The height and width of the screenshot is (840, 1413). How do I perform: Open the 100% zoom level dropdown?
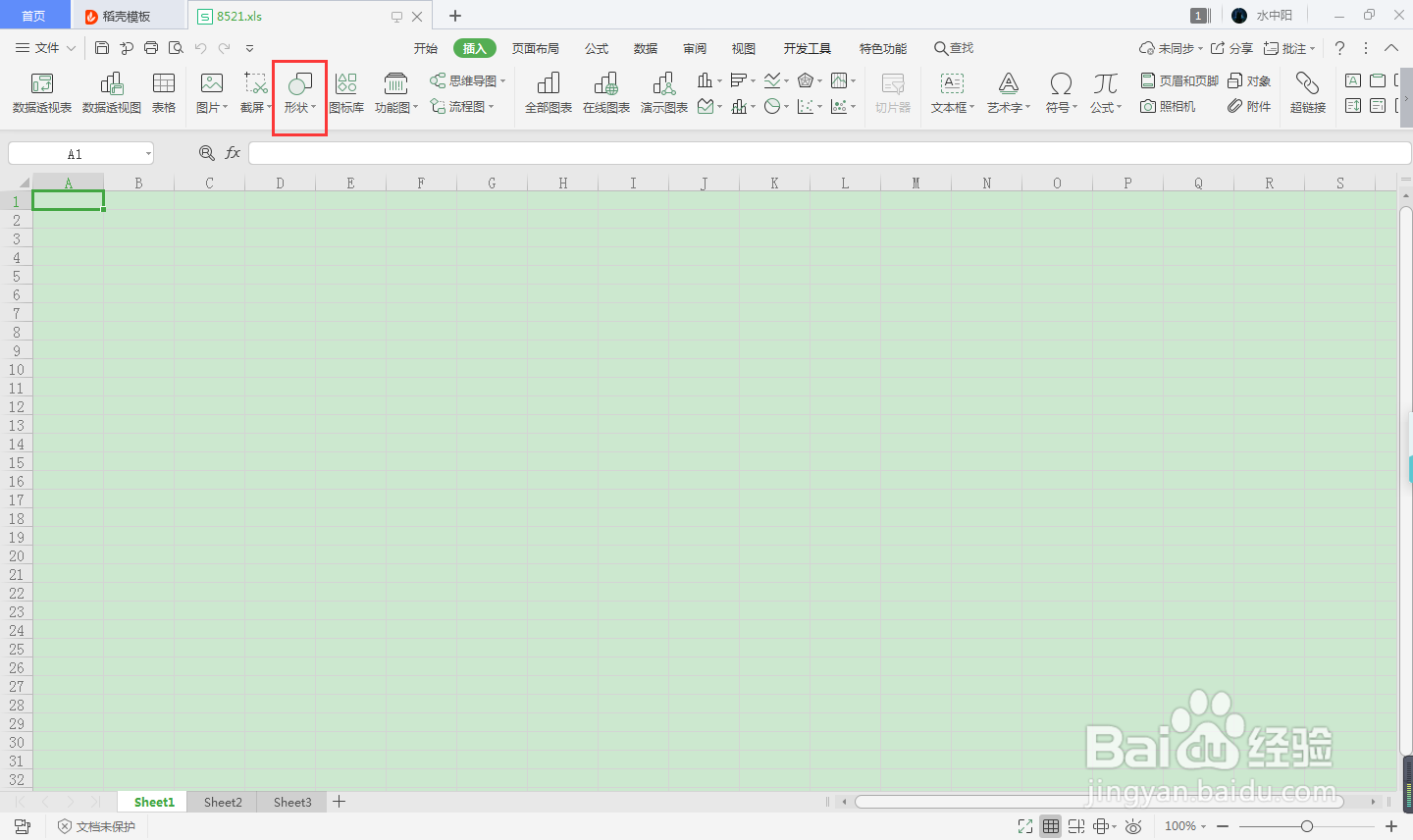click(1185, 826)
